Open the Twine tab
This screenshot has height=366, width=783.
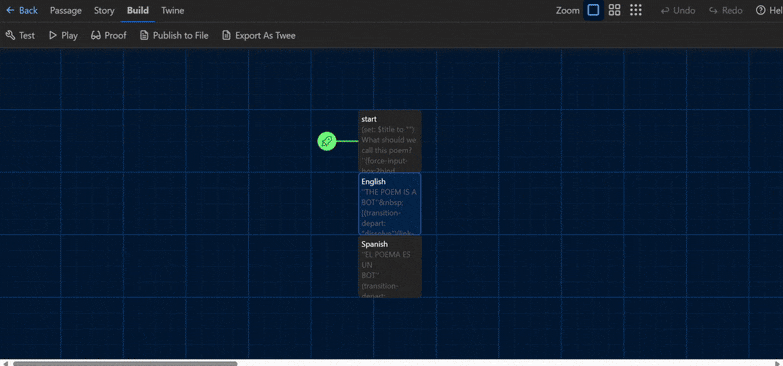[172, 10]
